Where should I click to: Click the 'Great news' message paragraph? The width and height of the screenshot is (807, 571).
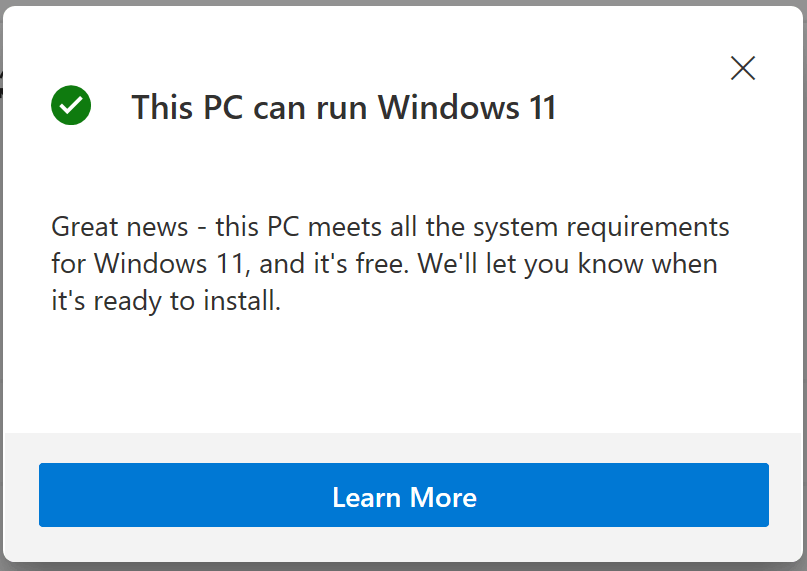390,264
